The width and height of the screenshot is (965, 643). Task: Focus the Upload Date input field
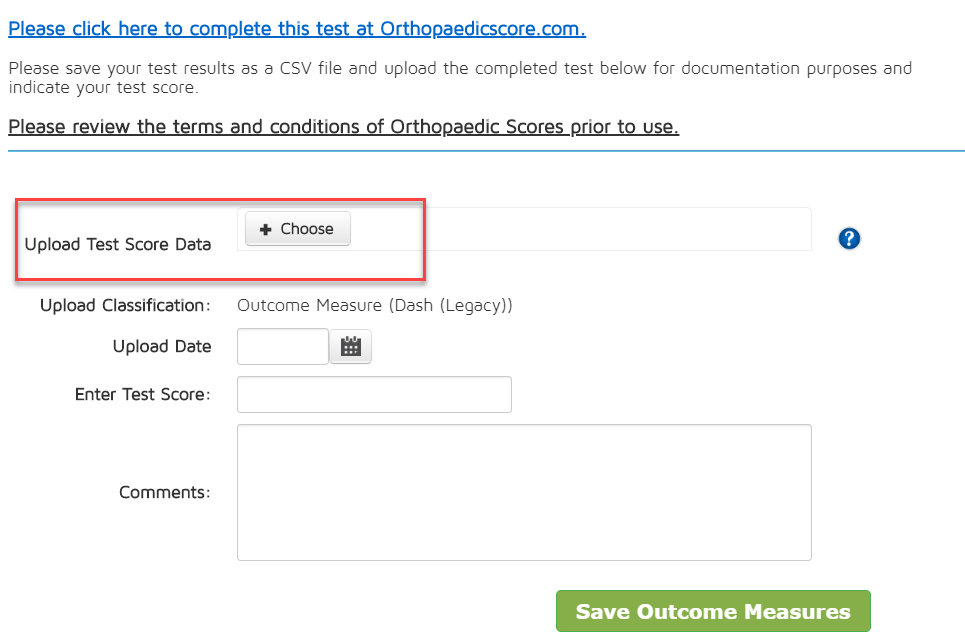[x=282, y=347]
